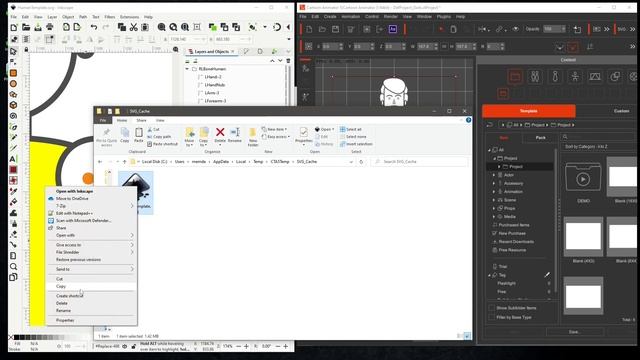Select the Zoom tool in Inkscape toolbox
640x360 pixels.
(13, 267)
